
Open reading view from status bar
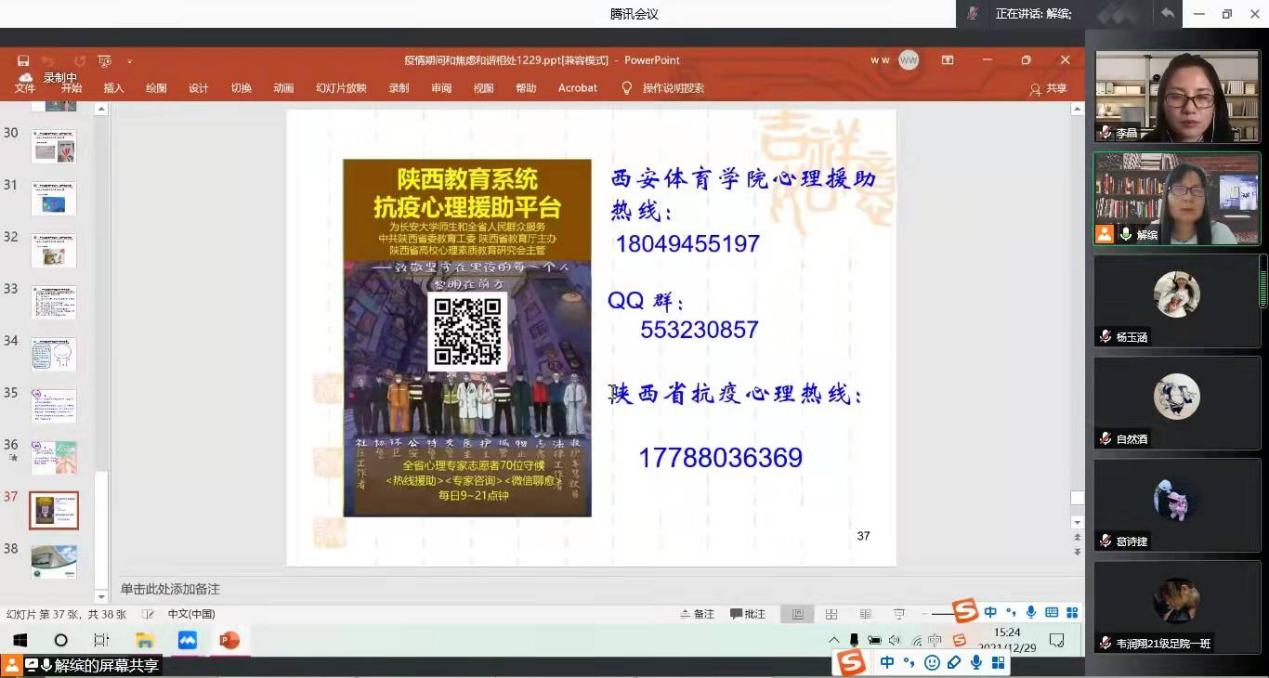(865, 614)
